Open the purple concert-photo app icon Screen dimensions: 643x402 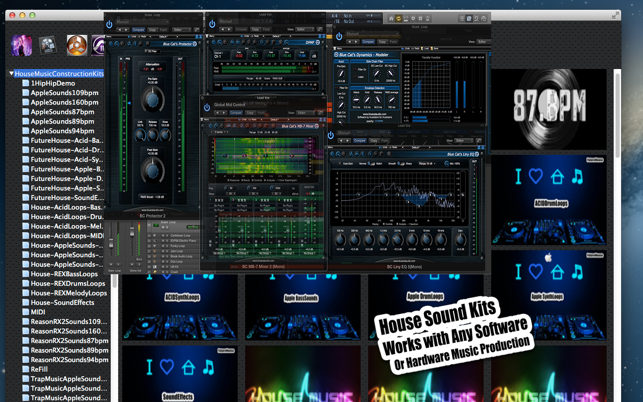tap(21, 45)
